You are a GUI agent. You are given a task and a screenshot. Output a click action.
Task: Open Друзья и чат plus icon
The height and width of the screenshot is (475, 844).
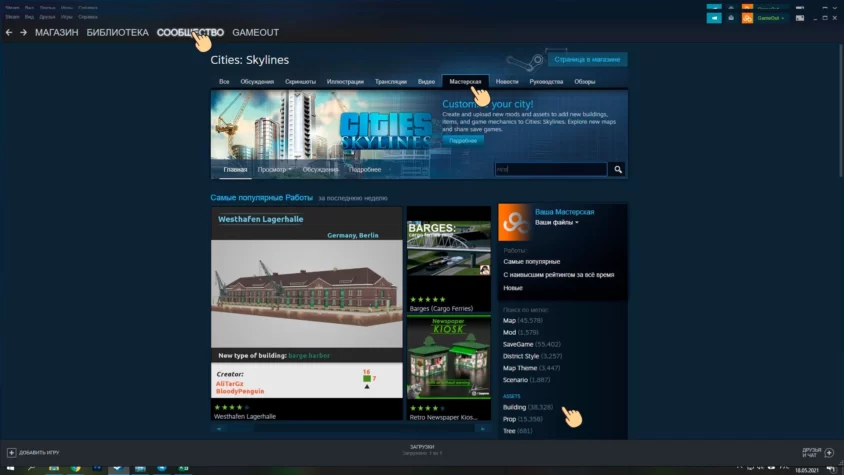coord(829,452)
